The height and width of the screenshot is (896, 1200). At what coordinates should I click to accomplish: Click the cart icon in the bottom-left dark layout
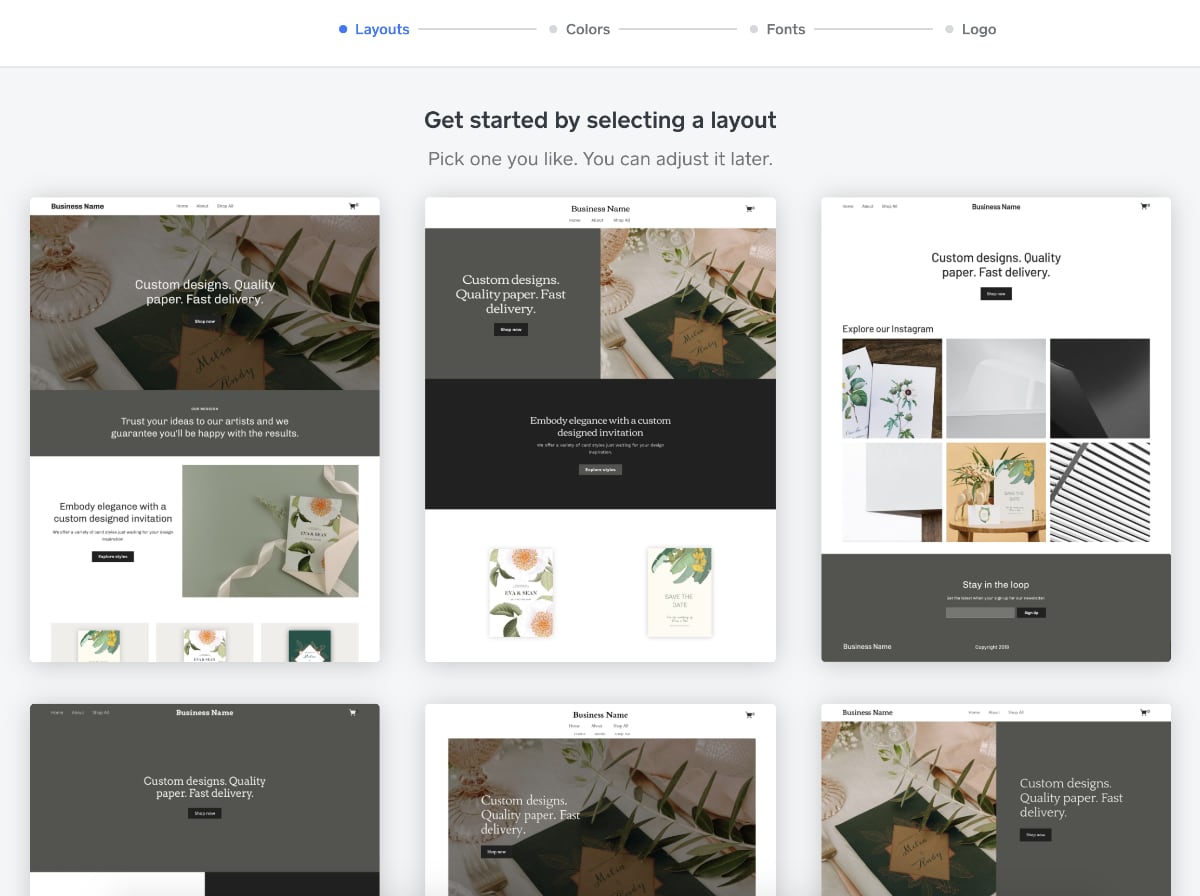(352, 713)
